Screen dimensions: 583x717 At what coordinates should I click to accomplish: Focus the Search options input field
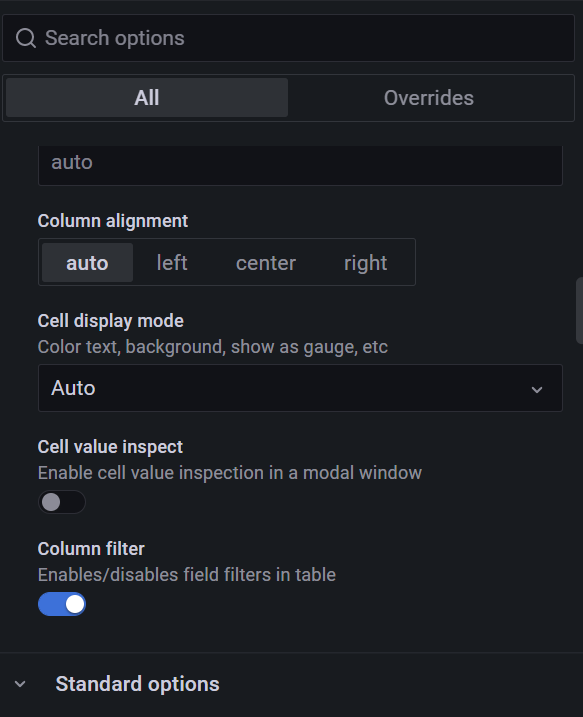288,38
